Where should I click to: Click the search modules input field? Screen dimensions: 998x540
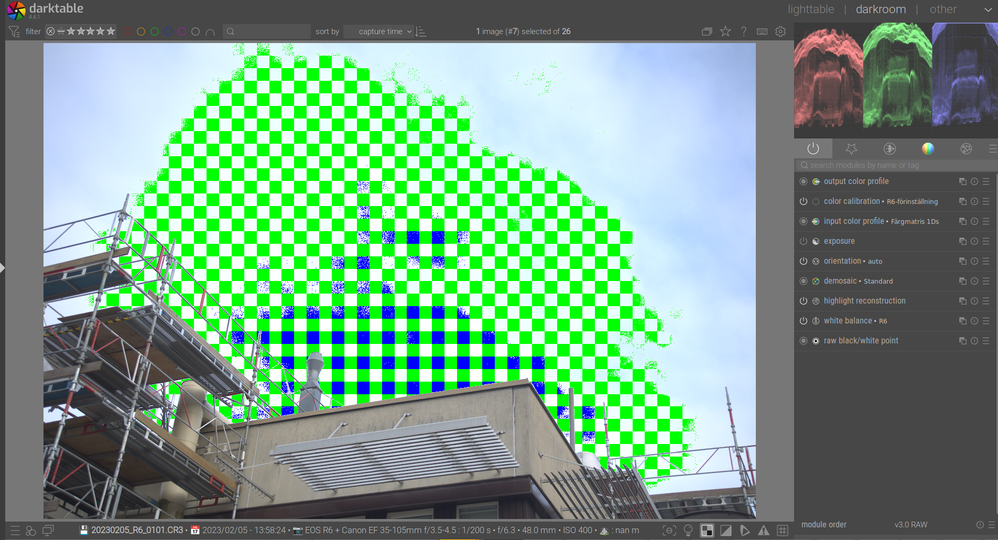point(890,165)
